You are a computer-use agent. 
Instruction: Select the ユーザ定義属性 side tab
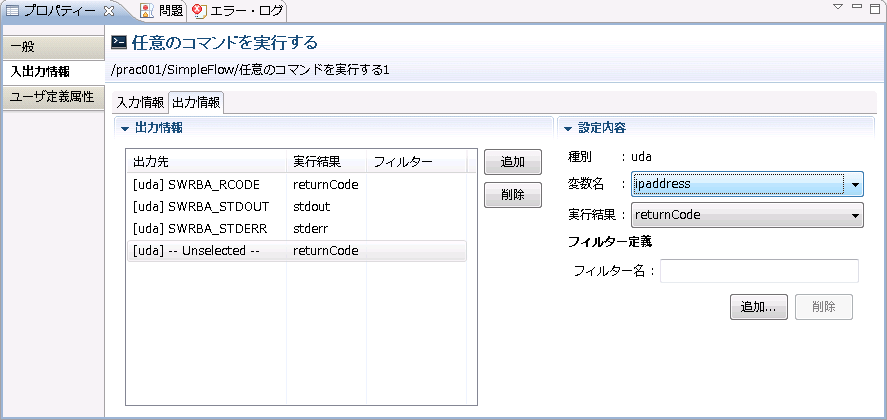coord(52,97)
